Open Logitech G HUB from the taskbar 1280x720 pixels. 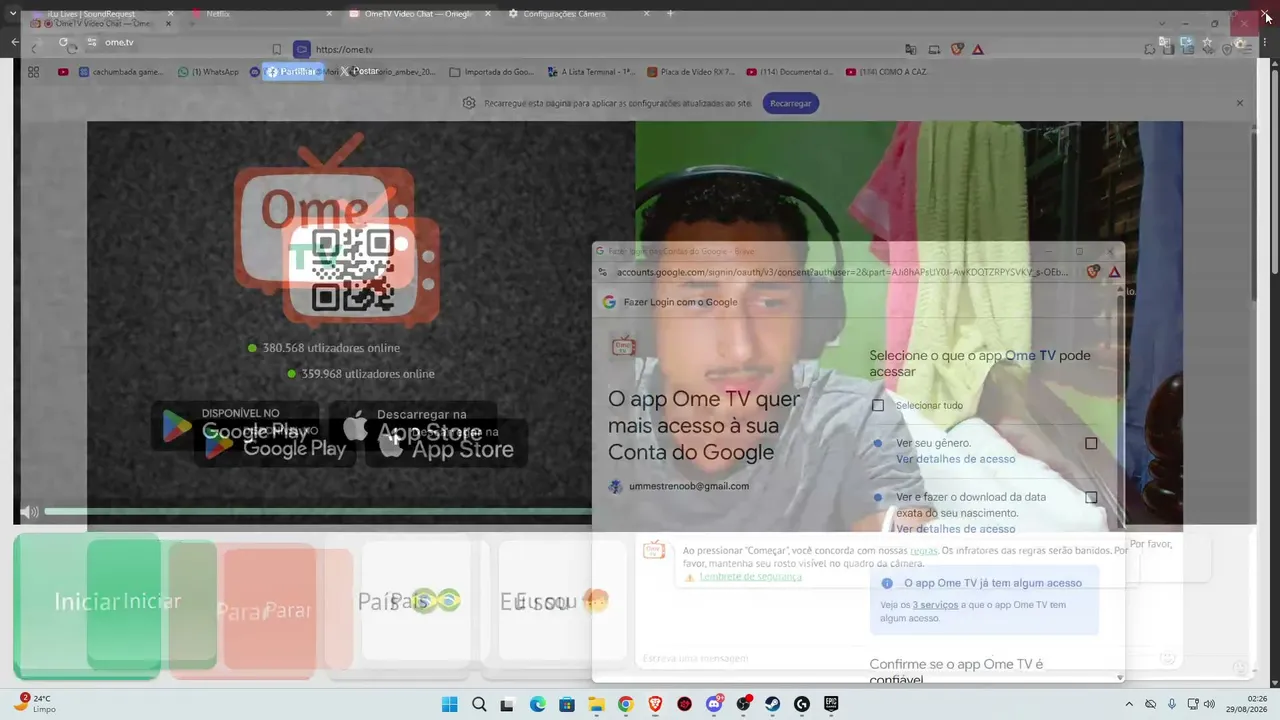point(802,704)
